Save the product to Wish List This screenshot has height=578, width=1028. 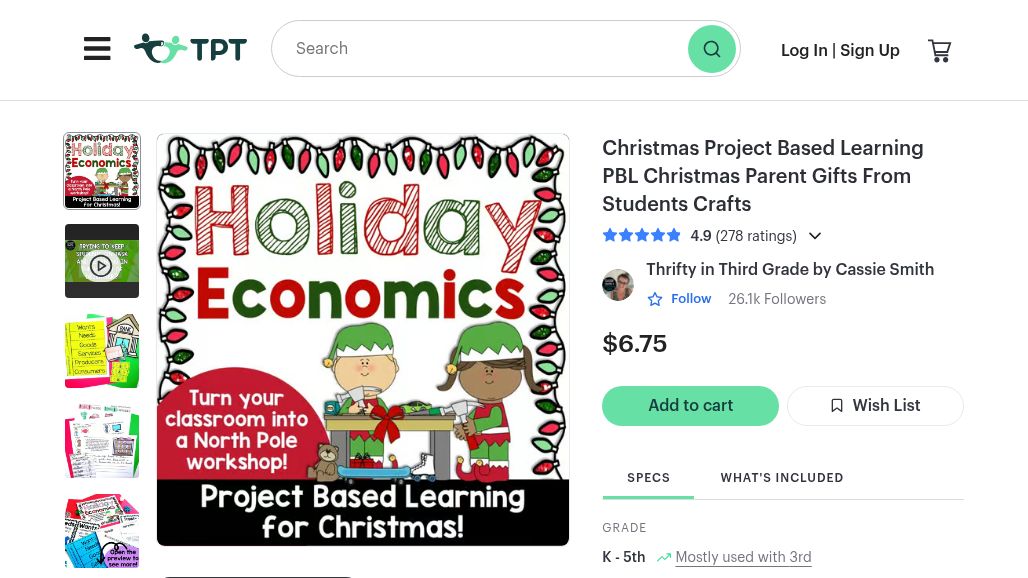coord(875,405)
